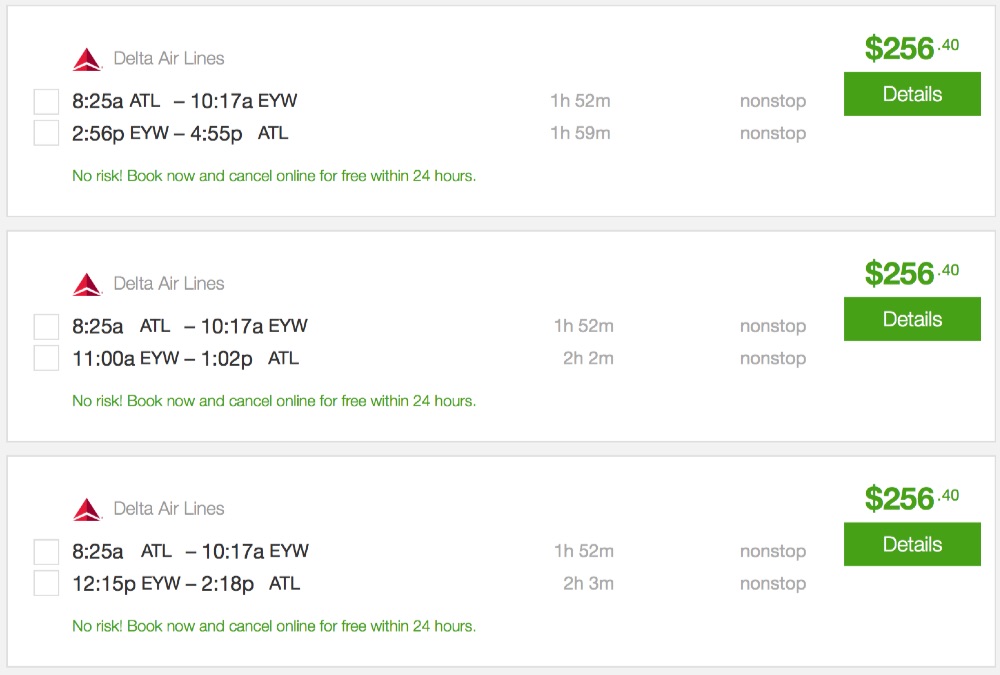Viewport: 1000px width, 675px height.
Task: Tick the 12:15p EYW return flight checkbox
Action: (x=46, y=583)
